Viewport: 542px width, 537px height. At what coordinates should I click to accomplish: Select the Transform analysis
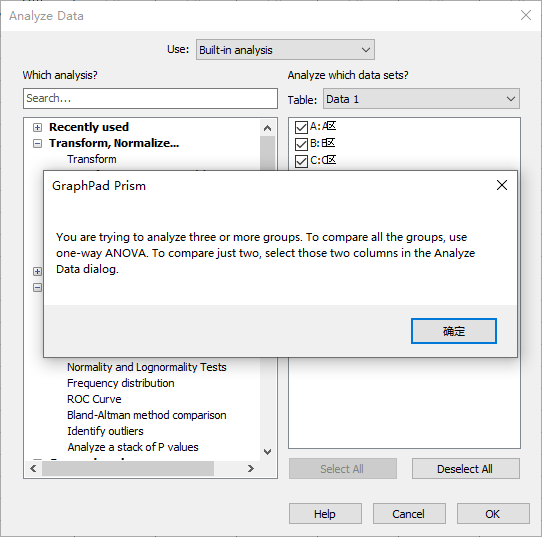click(x=92, y=159)
